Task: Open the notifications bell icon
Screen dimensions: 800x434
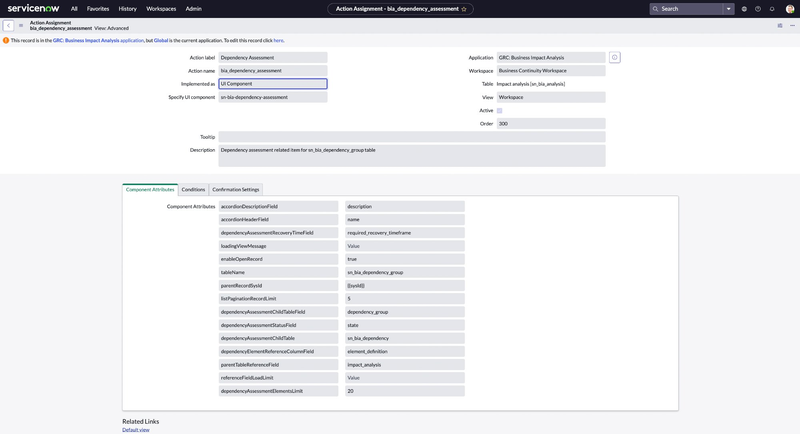Action: pyautogui.click(x=772, y=9)
